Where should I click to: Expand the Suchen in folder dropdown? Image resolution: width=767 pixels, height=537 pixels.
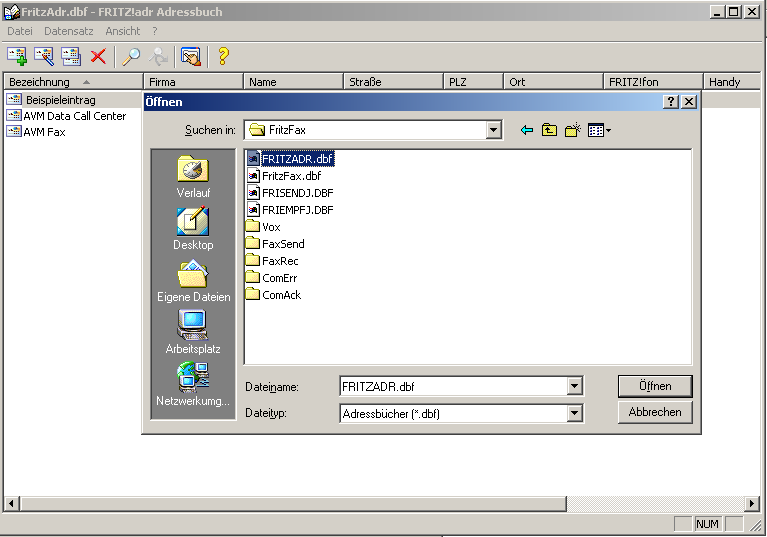click(493, 130)
